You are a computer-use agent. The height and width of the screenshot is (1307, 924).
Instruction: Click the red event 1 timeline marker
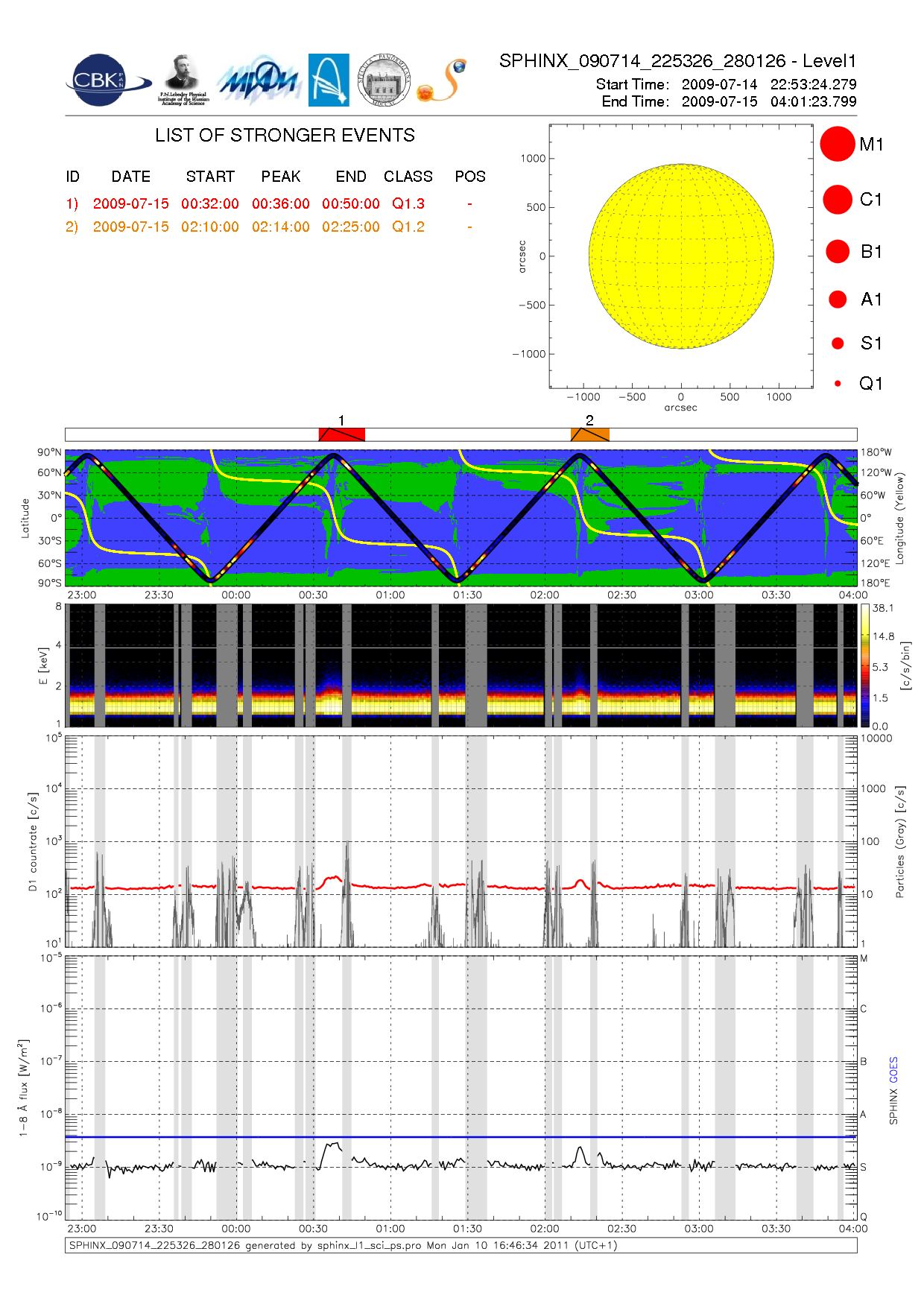pos(341,434)
